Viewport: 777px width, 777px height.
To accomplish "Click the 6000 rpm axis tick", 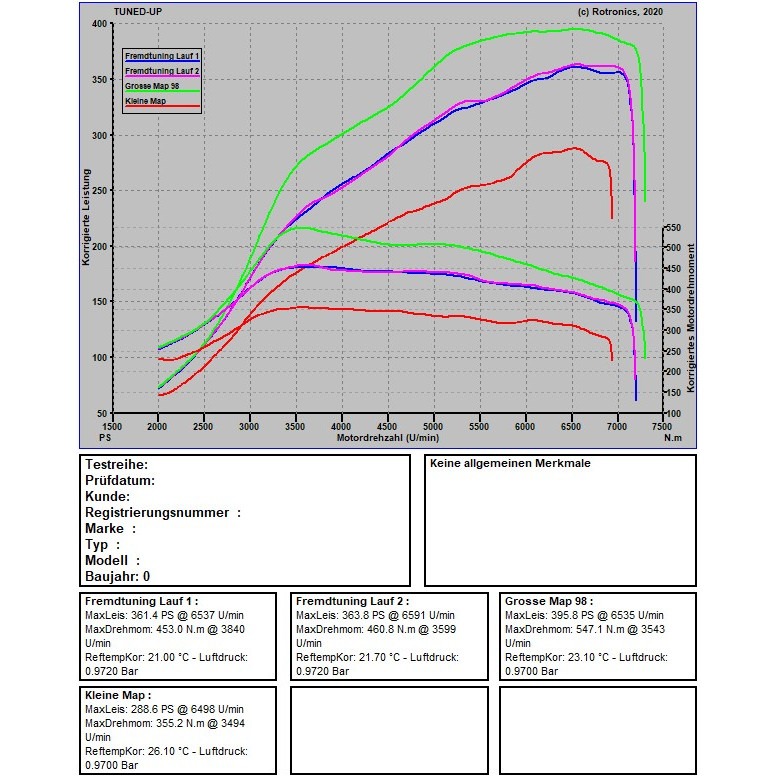I will [x=525, y=426].
